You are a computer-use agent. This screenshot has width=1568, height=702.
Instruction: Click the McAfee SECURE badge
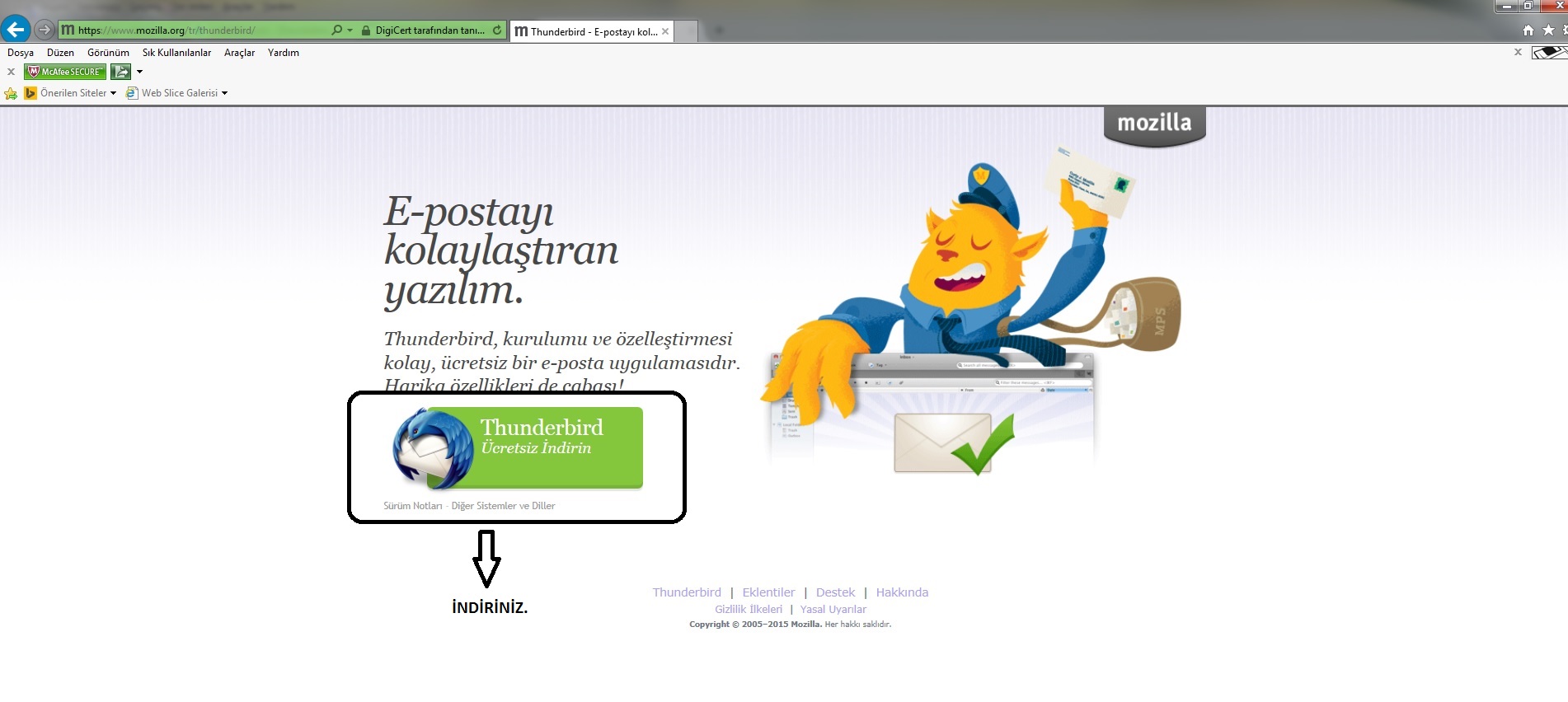tap(65, 72)
